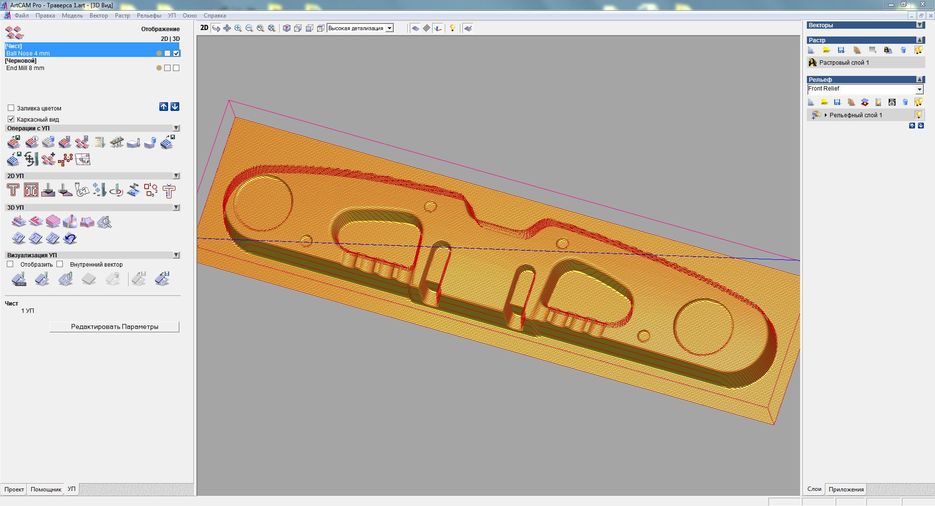The height and width of the screenshot is (506, 935).
Task: Open the 'Справка' menu
Action: (x=215, y=15)
